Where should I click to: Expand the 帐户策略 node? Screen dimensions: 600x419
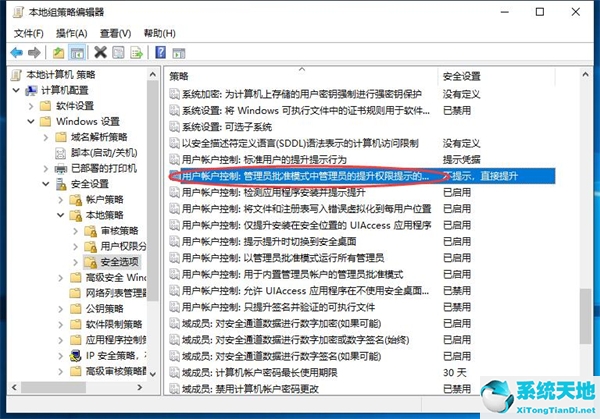pos(61,200)
